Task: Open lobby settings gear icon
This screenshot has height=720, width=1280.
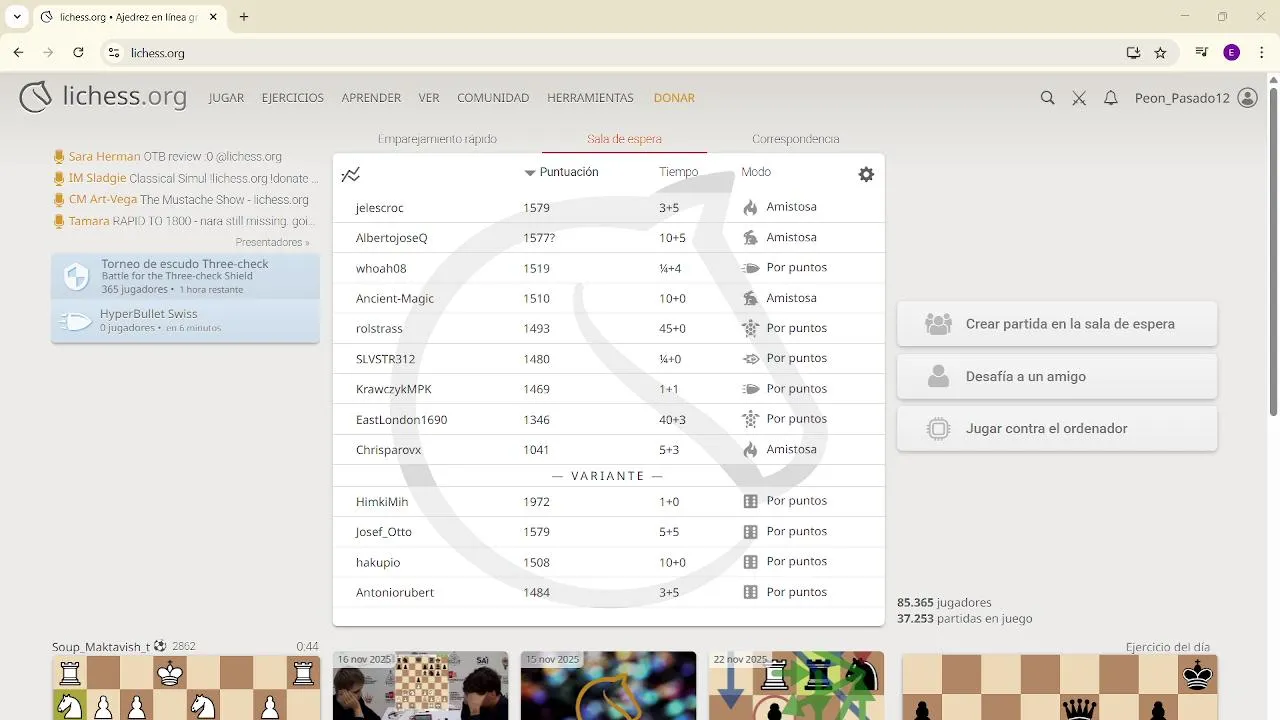Action: click(866, 174)
